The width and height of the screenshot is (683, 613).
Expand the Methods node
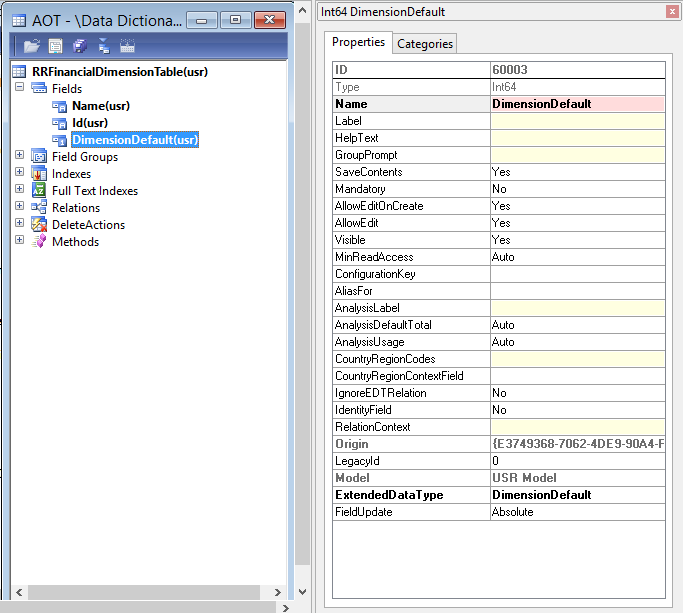(x=19, y=240)
